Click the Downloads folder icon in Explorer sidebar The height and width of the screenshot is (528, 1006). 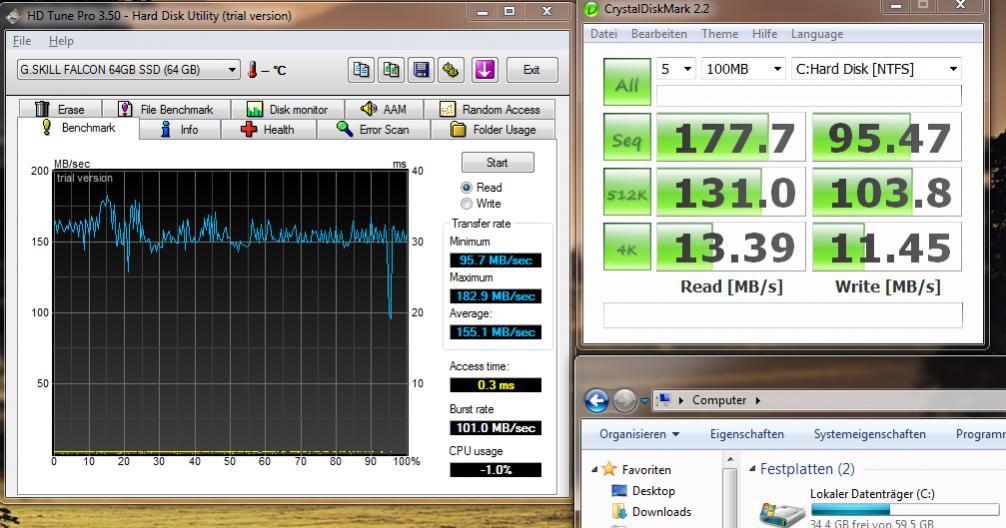(619, 511)
